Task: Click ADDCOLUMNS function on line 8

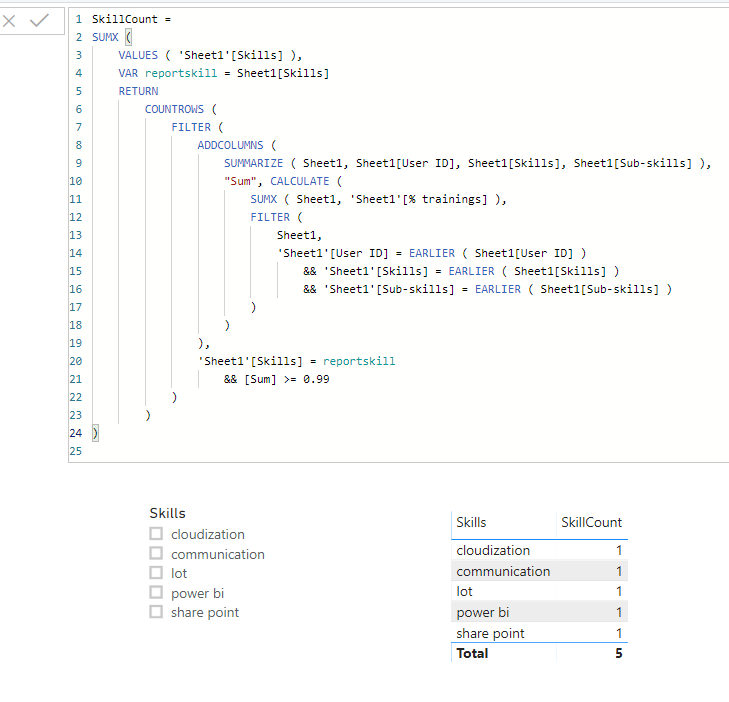Action: tap(231, 145)
